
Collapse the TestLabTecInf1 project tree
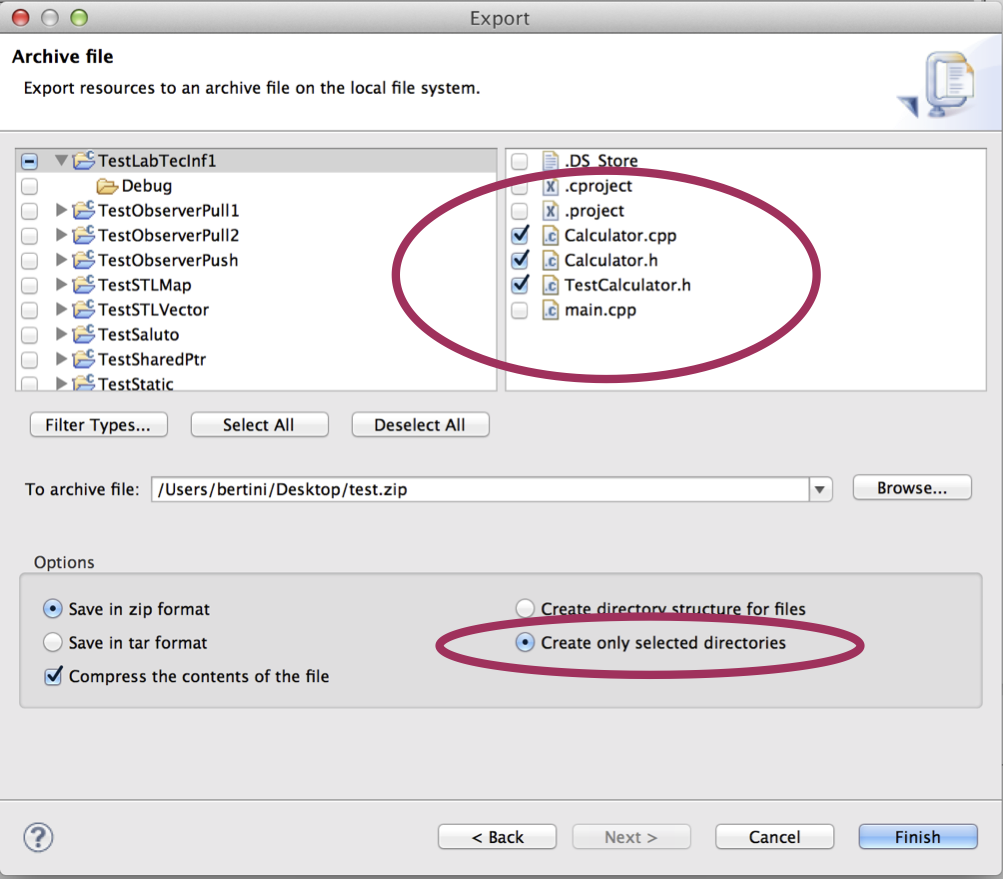61,160
